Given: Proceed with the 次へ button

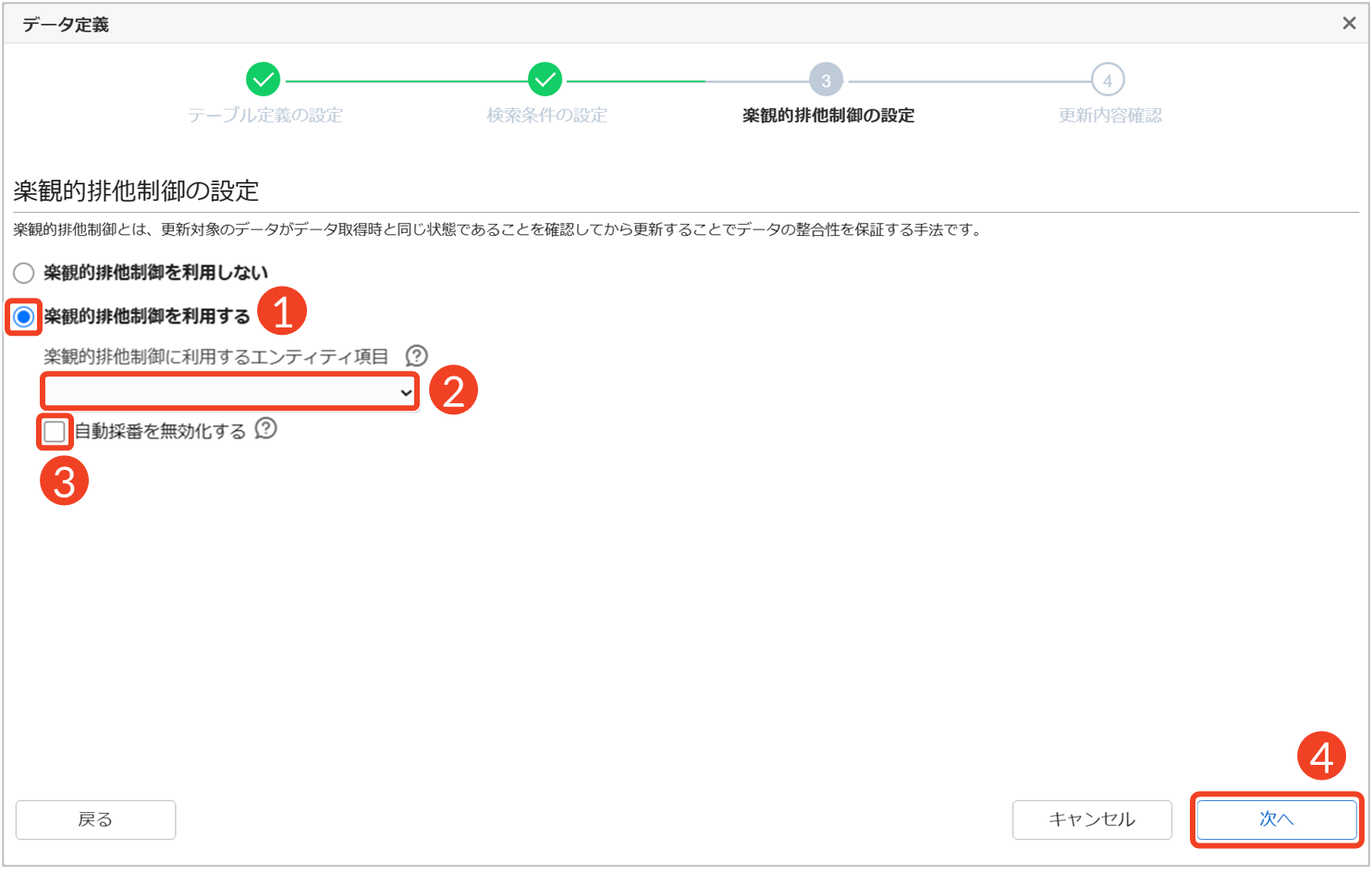Looking at the screenshot, I should pyautogui.click(x=1276, y=819).
